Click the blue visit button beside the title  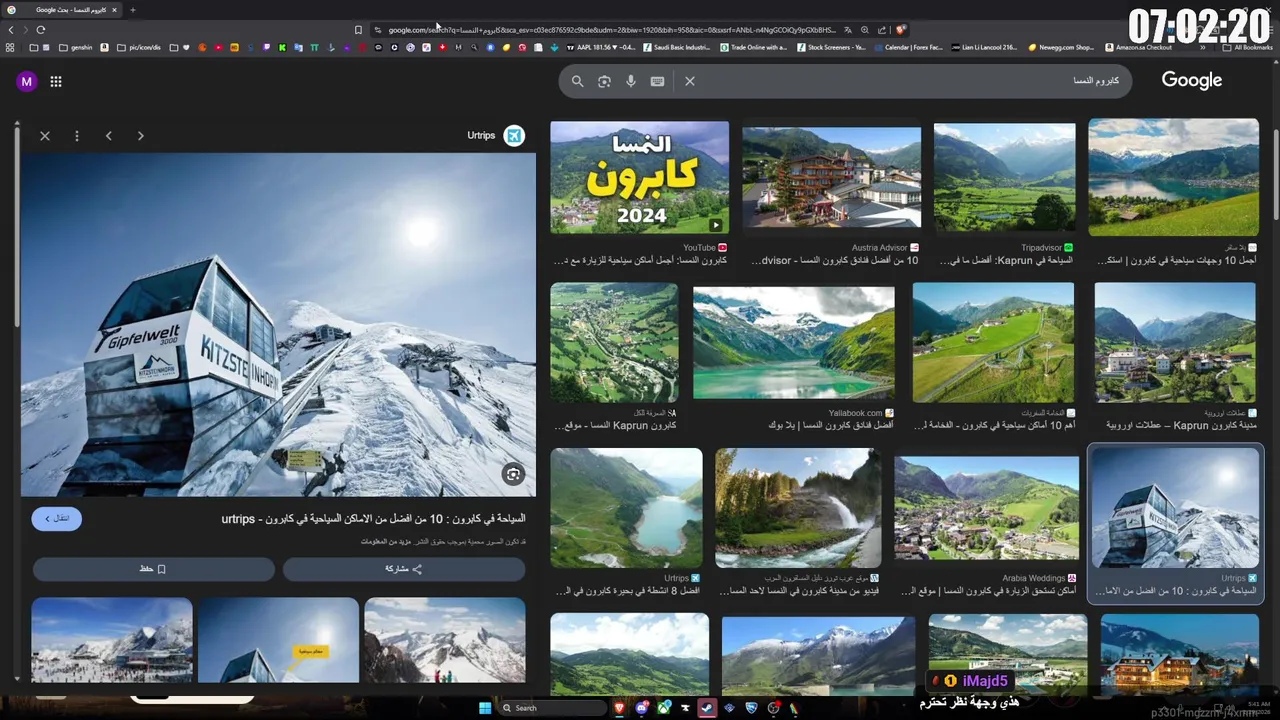[57, 518]
